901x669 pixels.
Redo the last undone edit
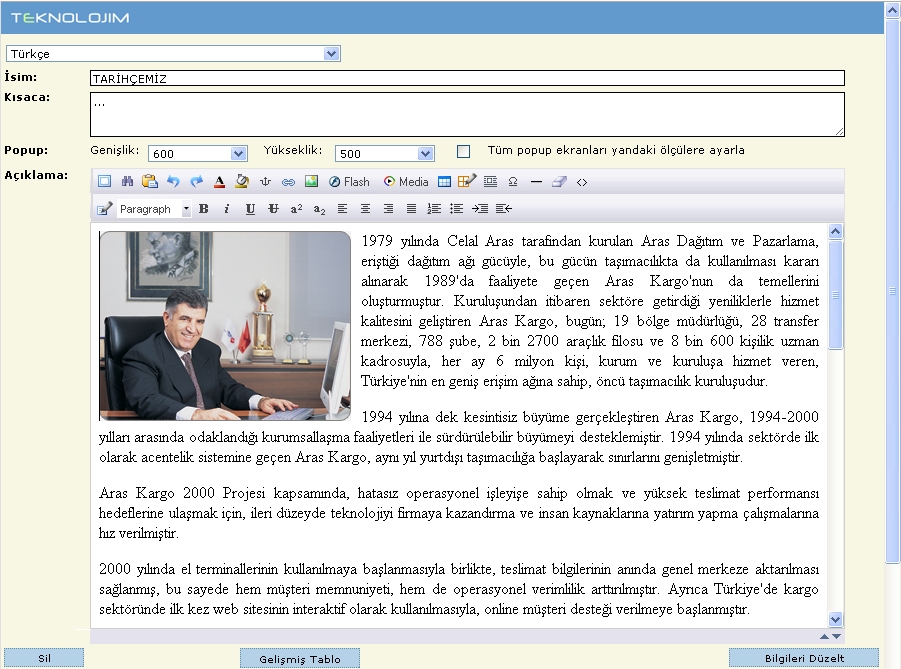pyautogui.click(x=197, y=182)
